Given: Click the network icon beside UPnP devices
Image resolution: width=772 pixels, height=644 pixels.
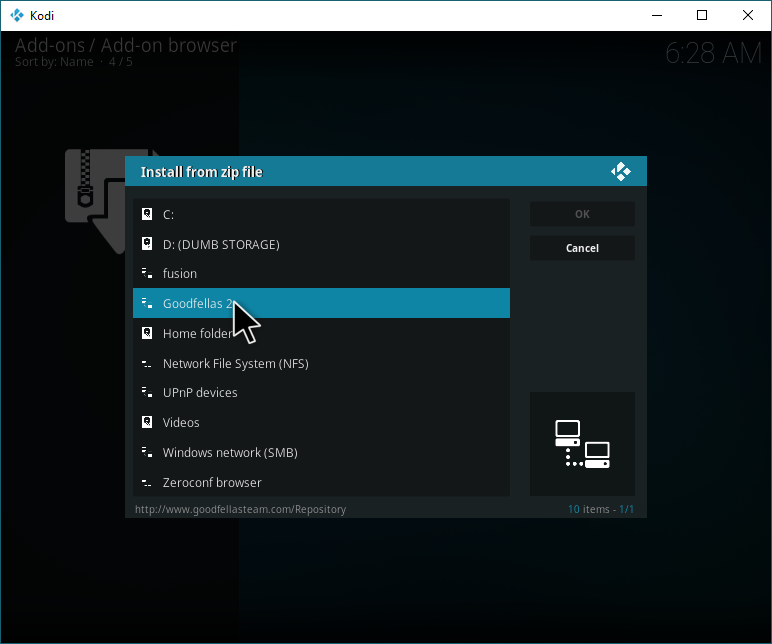Looking at the screenshot, I should (147, 392).
